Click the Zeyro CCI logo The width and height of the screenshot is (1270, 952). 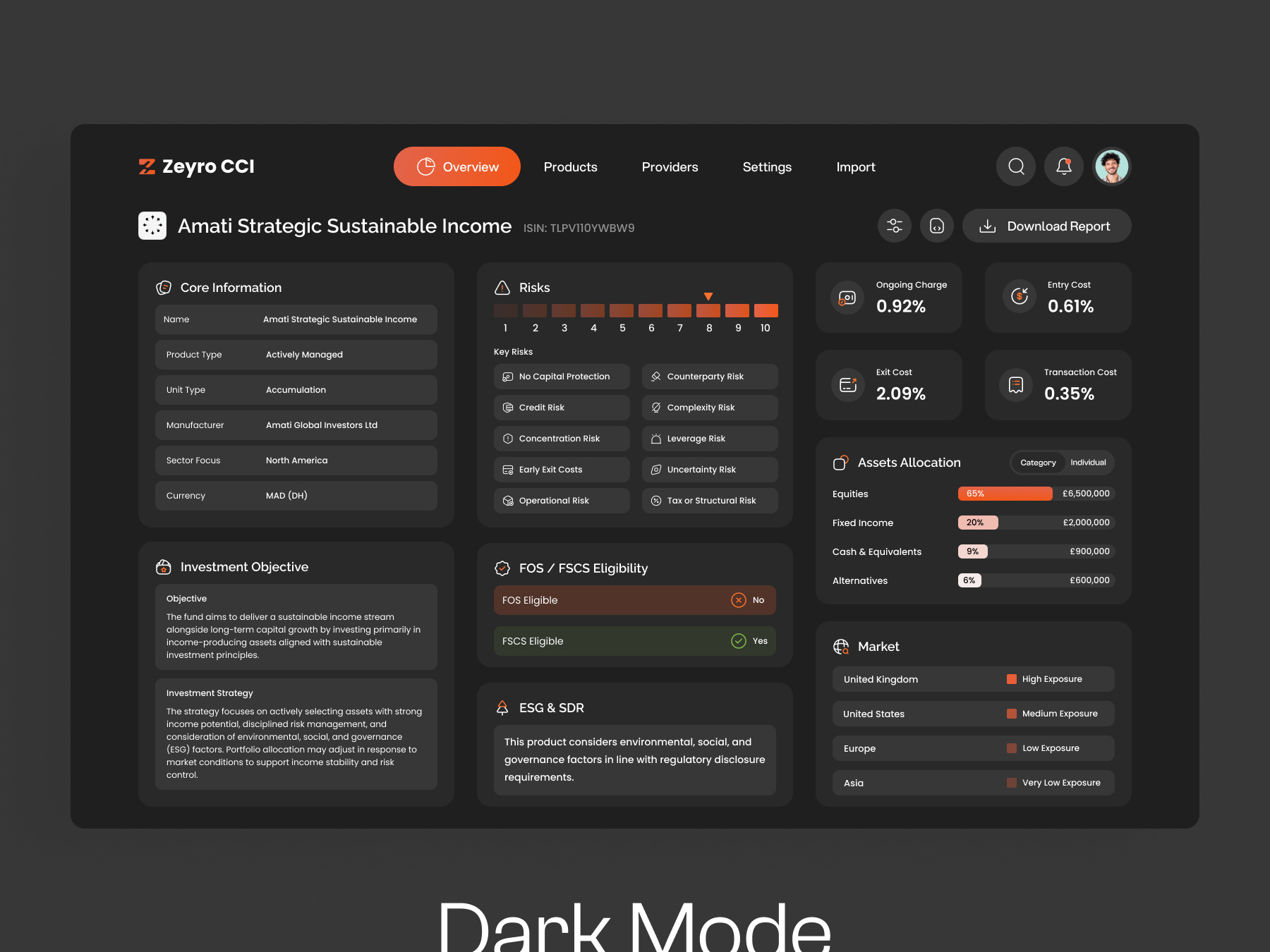pyautogui.click(x=195, y=166)
